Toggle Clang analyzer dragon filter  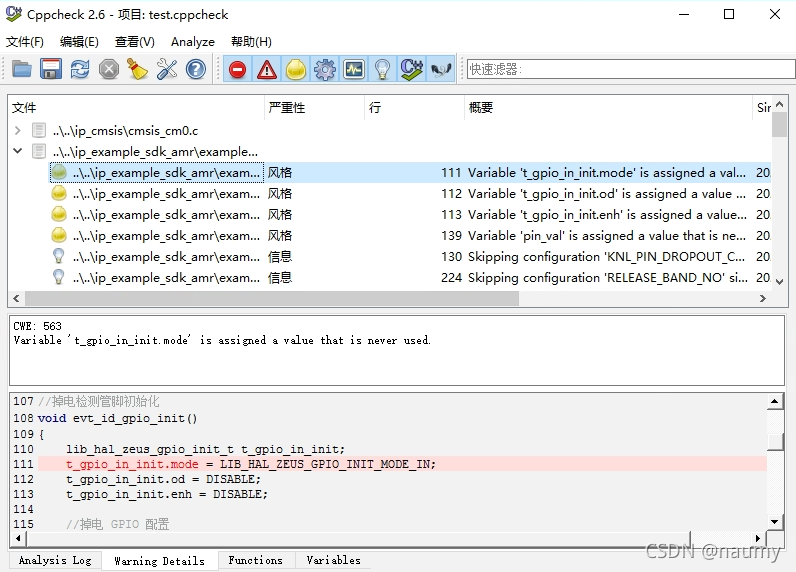pos(441,69)
